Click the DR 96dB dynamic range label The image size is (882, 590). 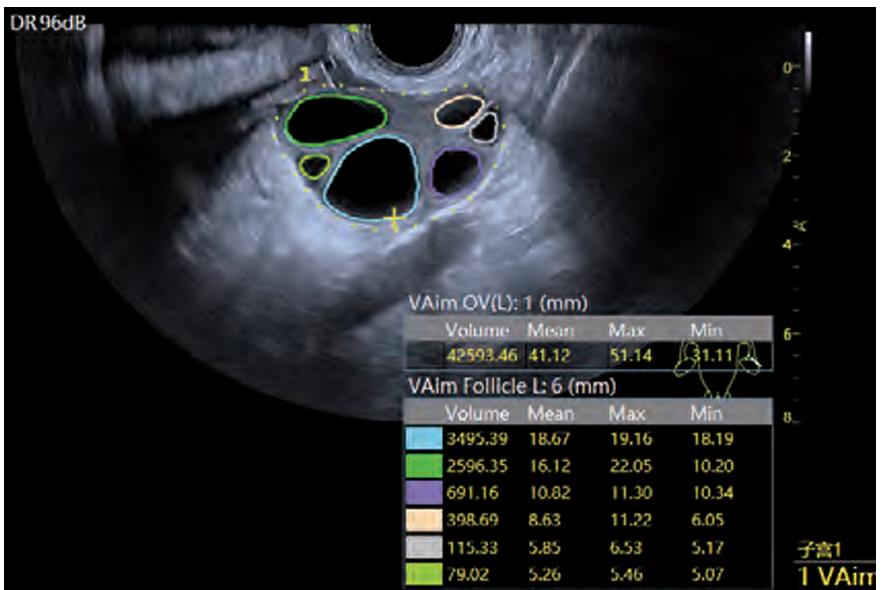tap(47, 23)
